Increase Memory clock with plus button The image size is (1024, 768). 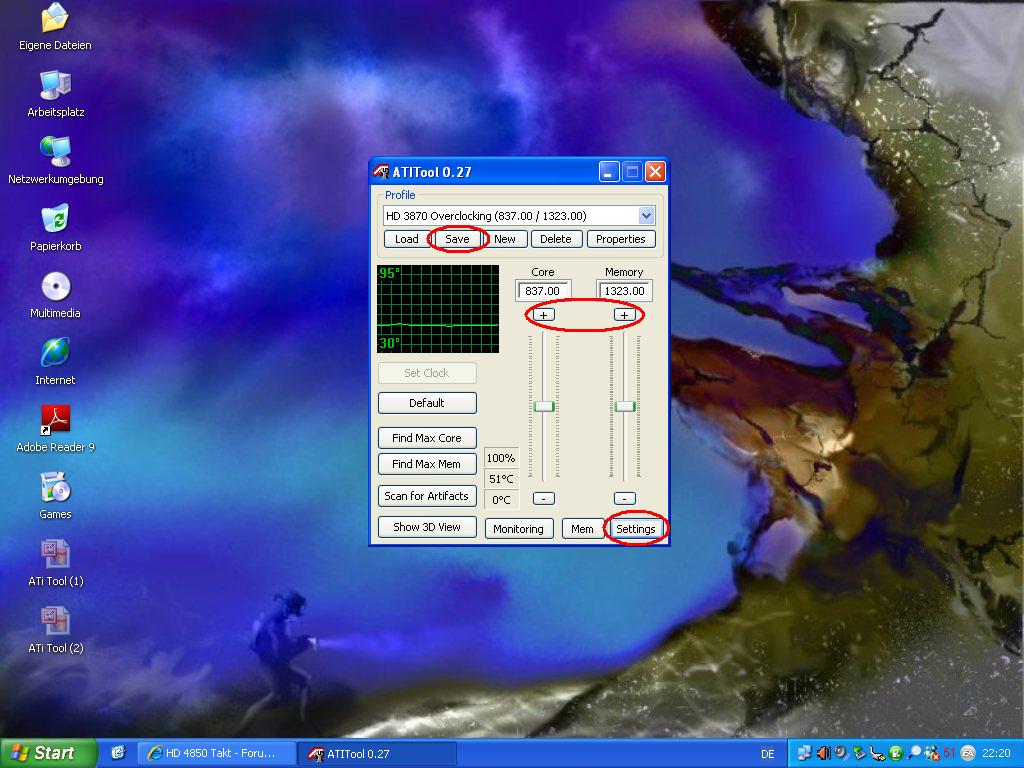625,315
